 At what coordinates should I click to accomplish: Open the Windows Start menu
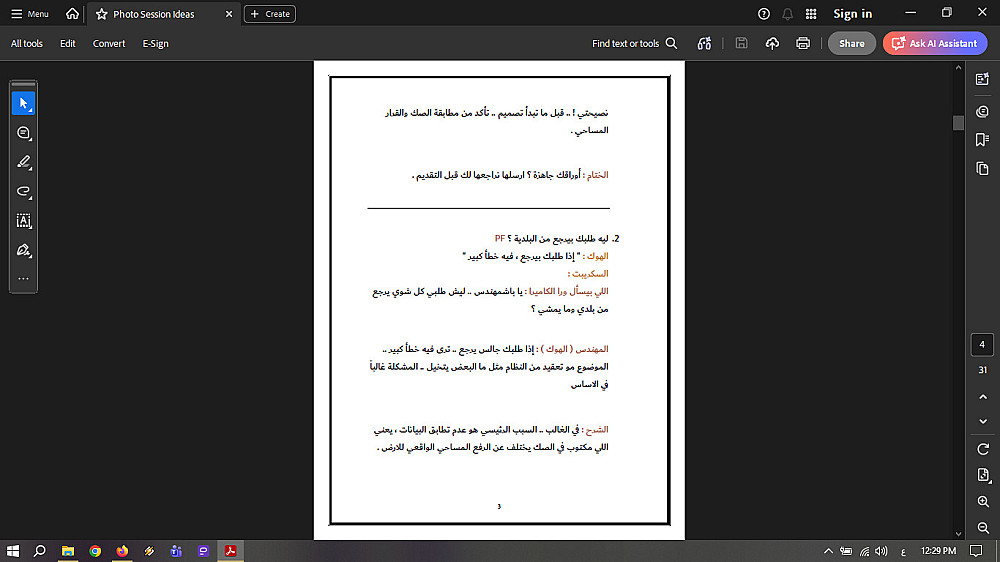[x=13, y=551]
